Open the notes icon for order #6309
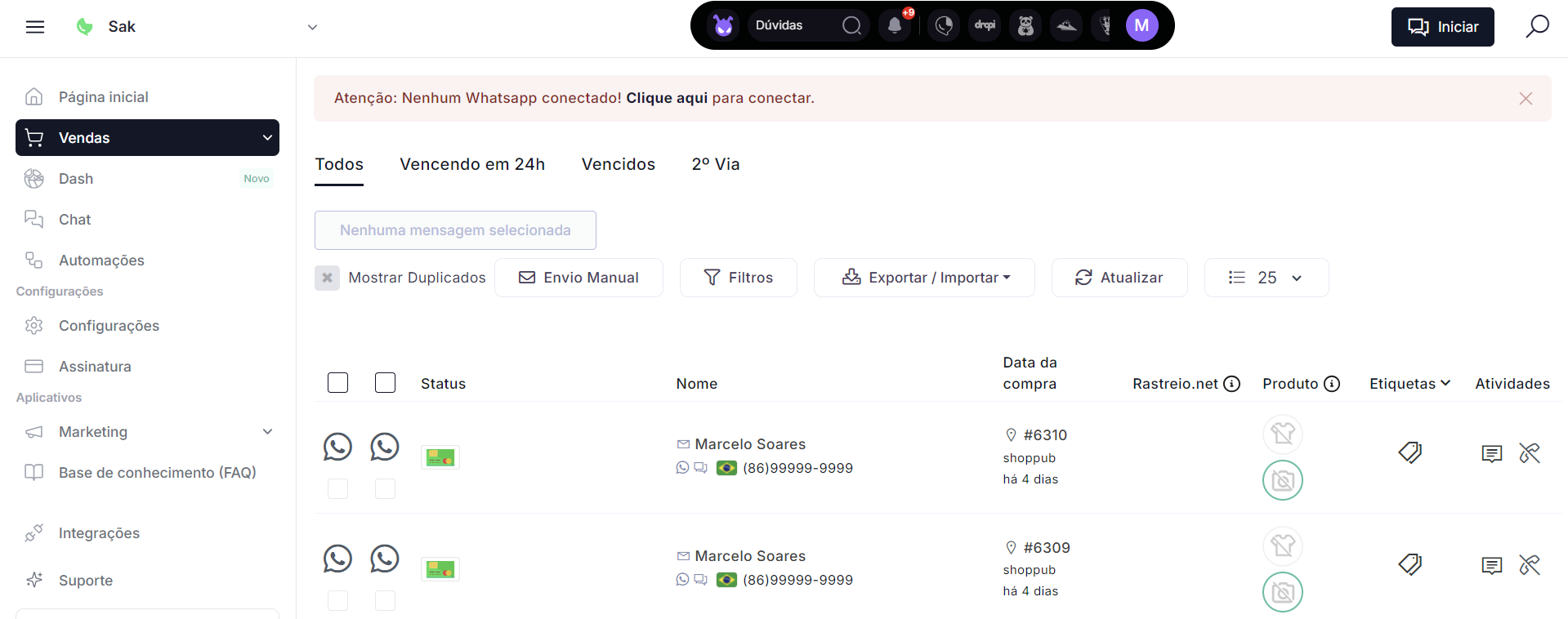Image resolution: width=1568 pixels, height=619 pixels. pyautogui.click(x=1492, y=565)
